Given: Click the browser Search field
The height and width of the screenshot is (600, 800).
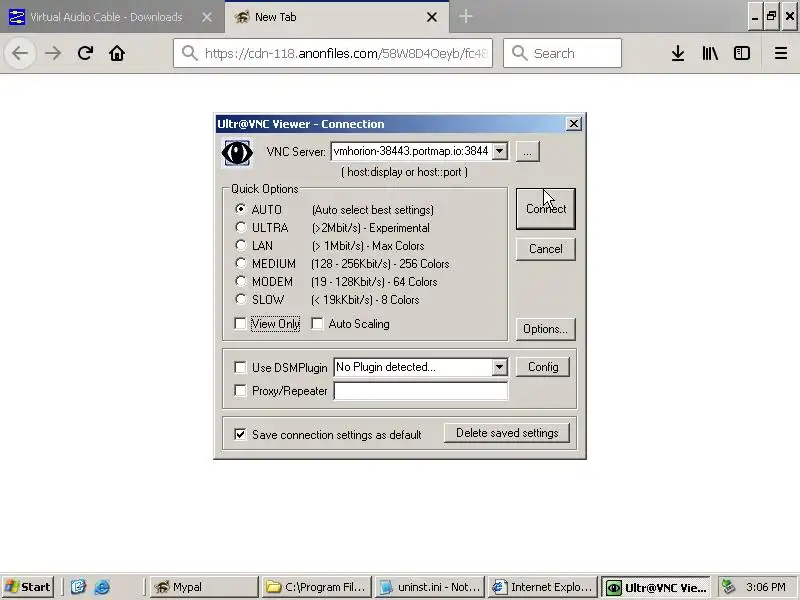Looking at the screenshot, I should coord(562,53).
